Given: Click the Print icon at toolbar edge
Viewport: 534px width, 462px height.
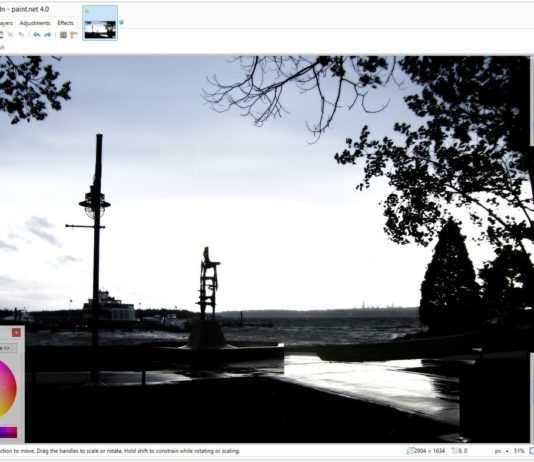Looking at the screenshot, I should (x=1, y=35).
